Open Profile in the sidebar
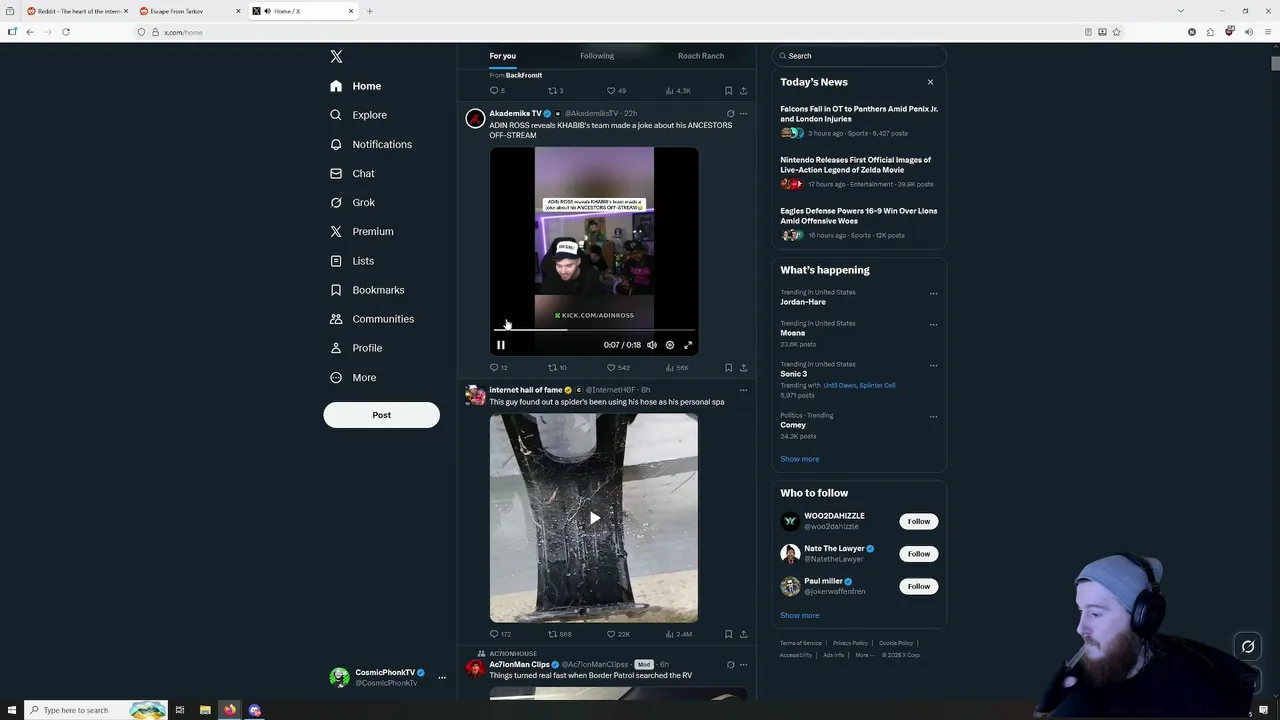Viewport: 1280px width, 720px height. coord(356,348)
